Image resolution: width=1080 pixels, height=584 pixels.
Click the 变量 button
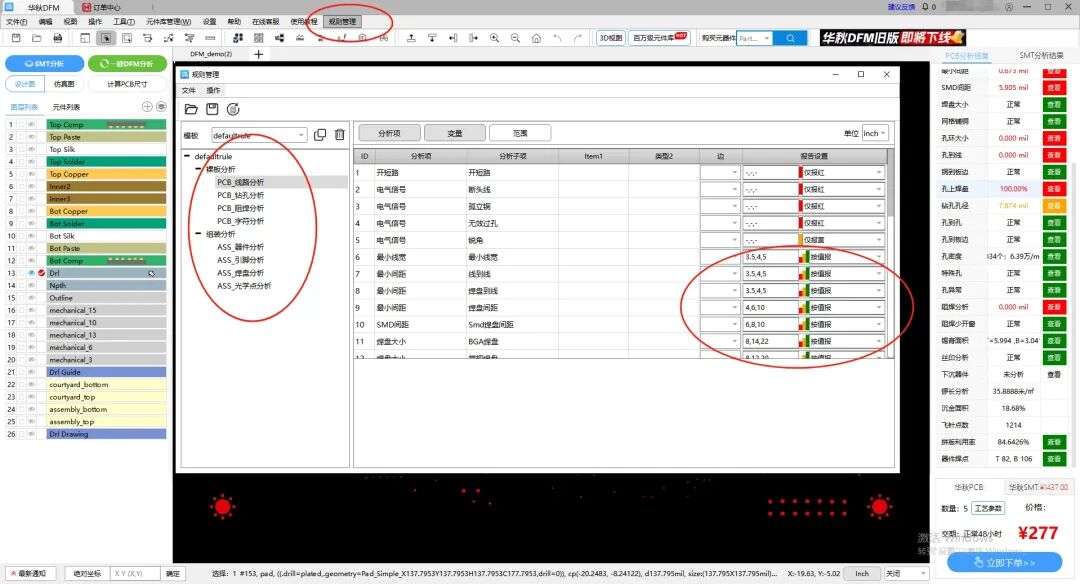click(455, 133)
